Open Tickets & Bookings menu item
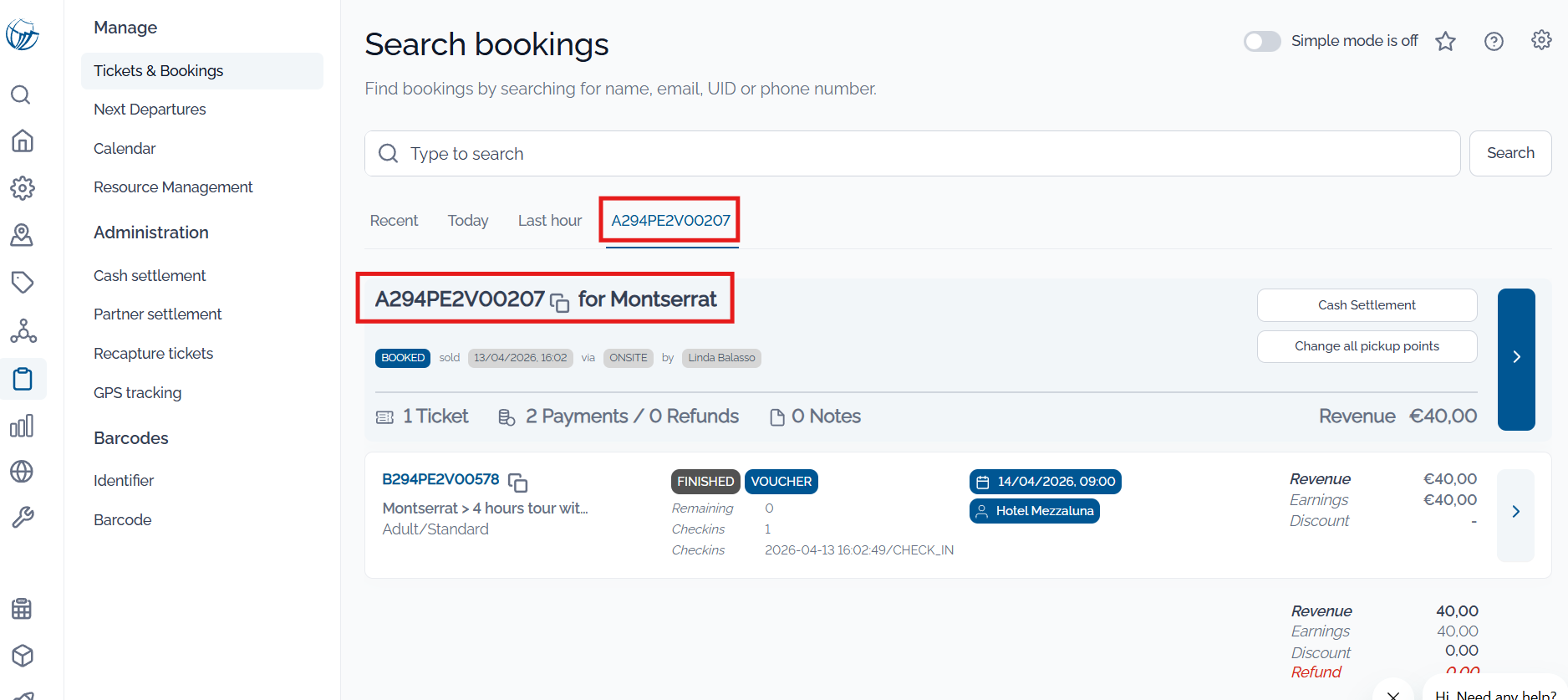 202,71
